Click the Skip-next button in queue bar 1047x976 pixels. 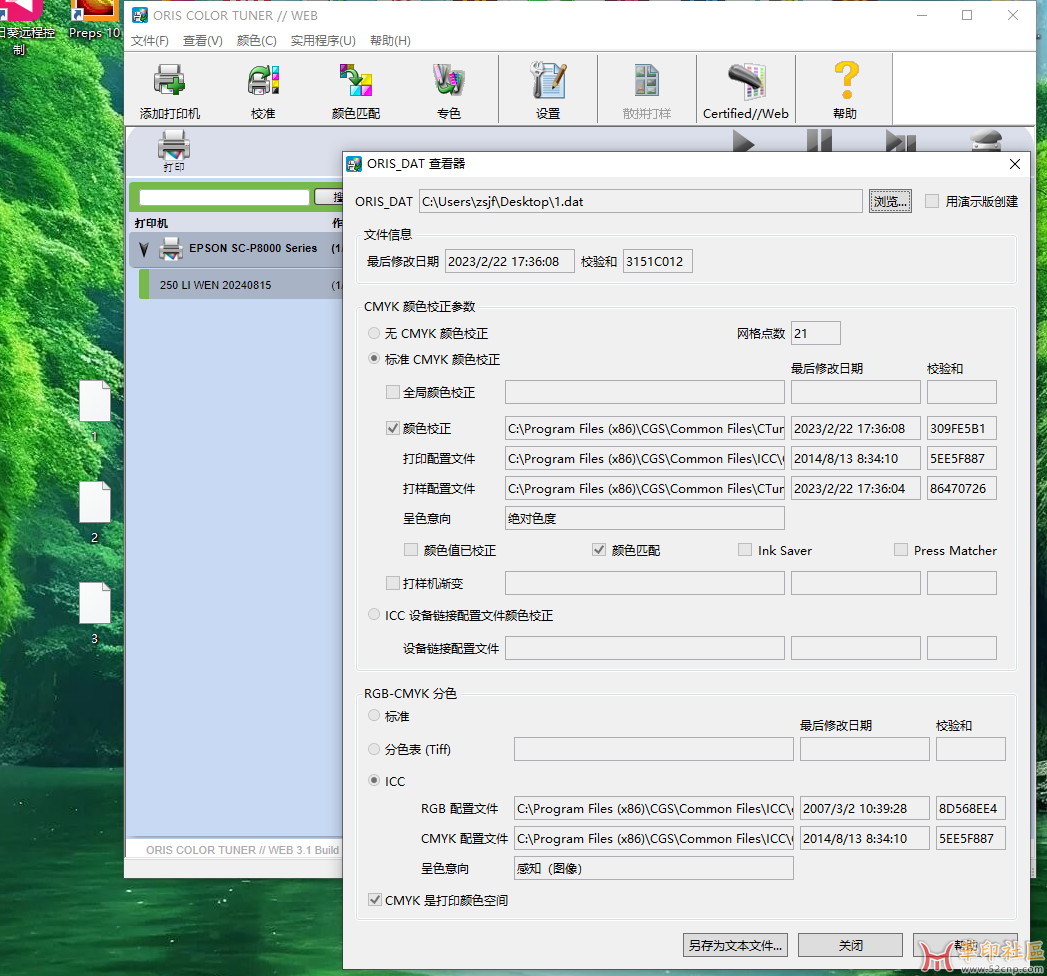click(900, 142)
